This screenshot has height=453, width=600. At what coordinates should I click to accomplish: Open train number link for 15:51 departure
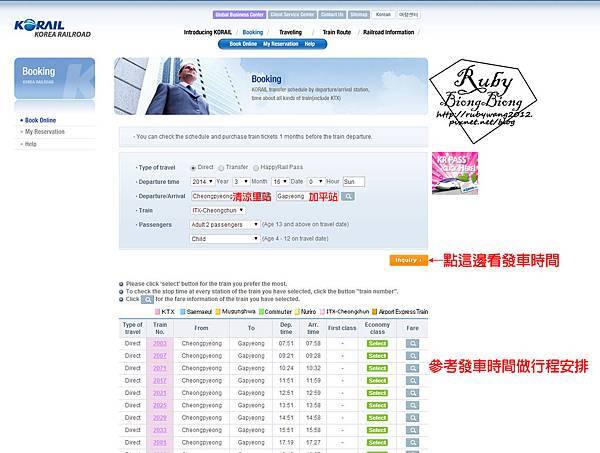[160, 430]
